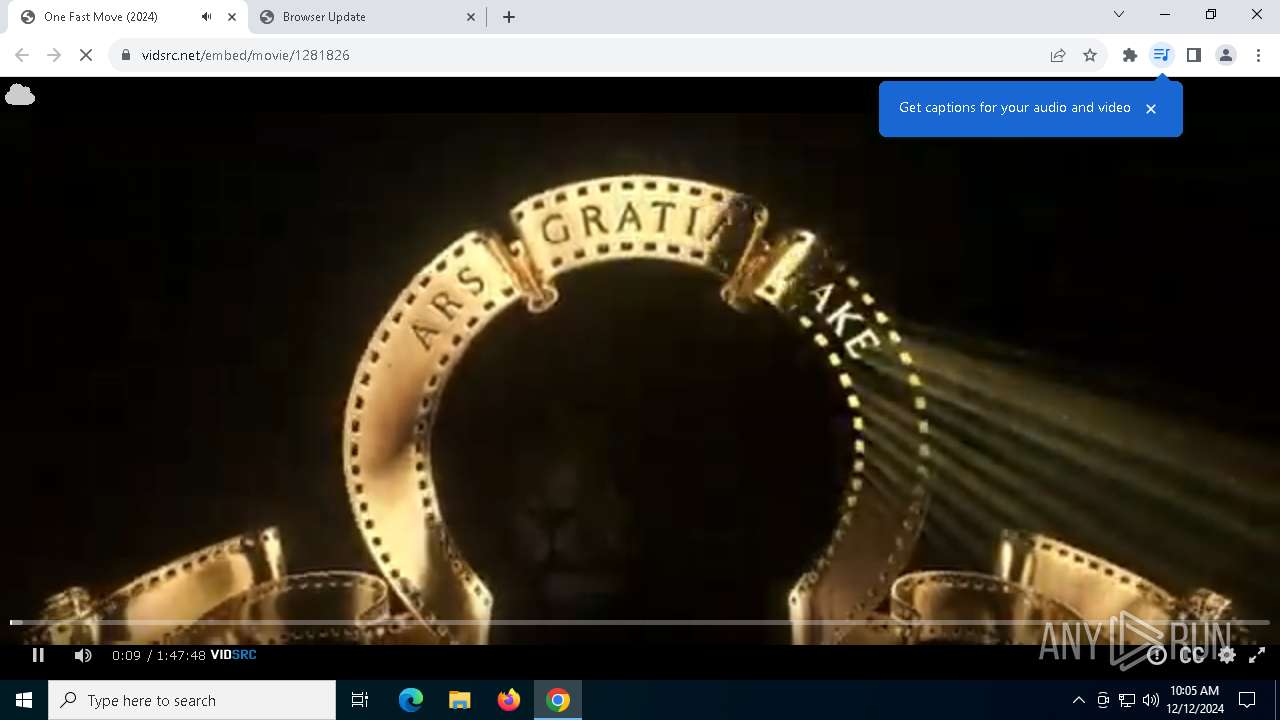Open the Chrome profile menu
This screenshot has width=1280, height=720.
coord(1226,55)
